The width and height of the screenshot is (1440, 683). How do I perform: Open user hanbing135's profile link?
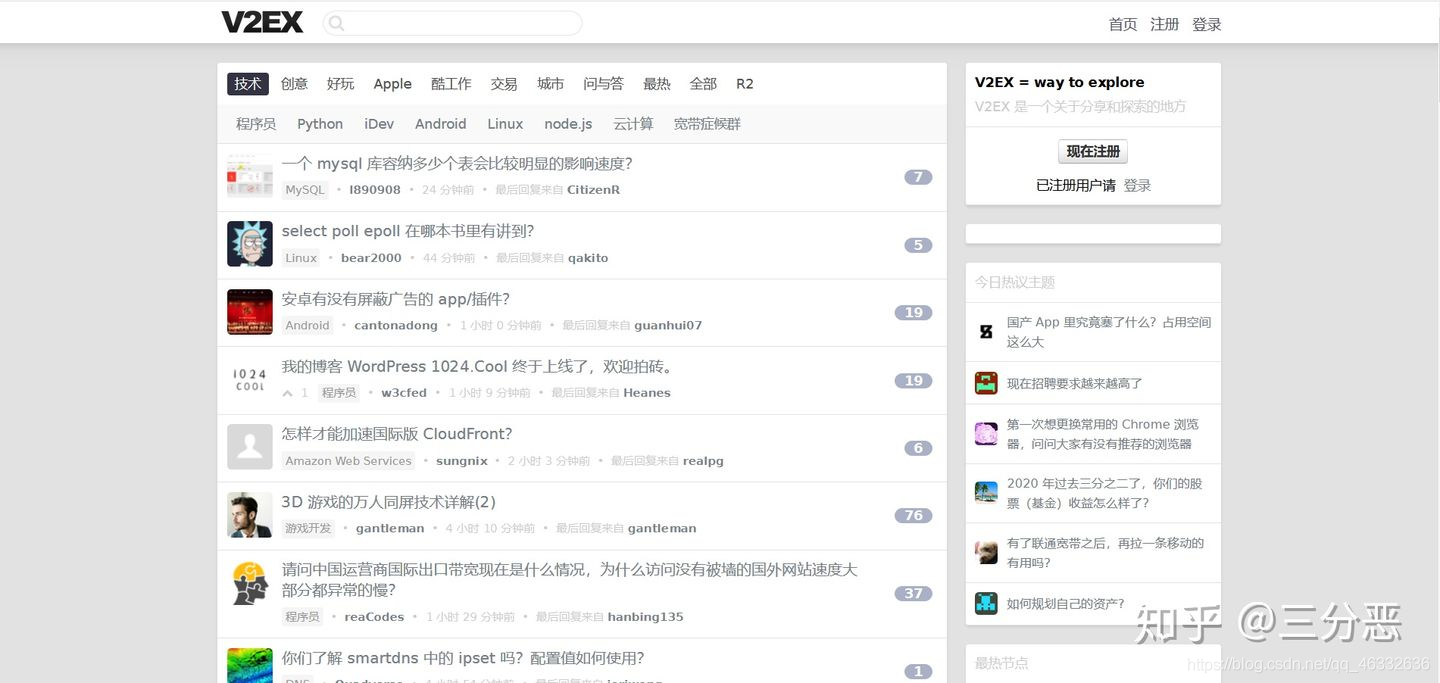[x=645, y=617]
